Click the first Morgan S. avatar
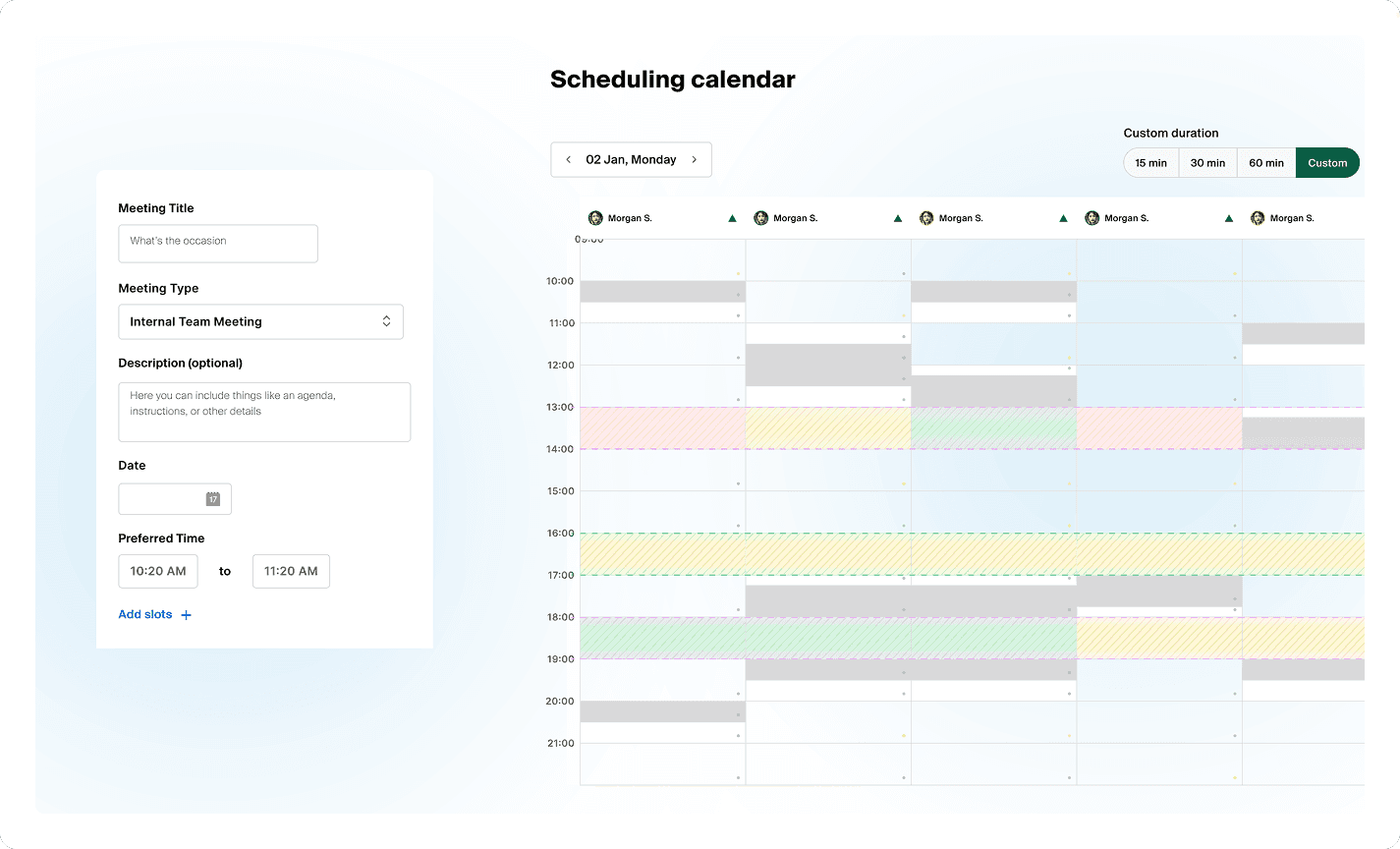Screen dimensions: 1400x849 [x=594, y=217]
